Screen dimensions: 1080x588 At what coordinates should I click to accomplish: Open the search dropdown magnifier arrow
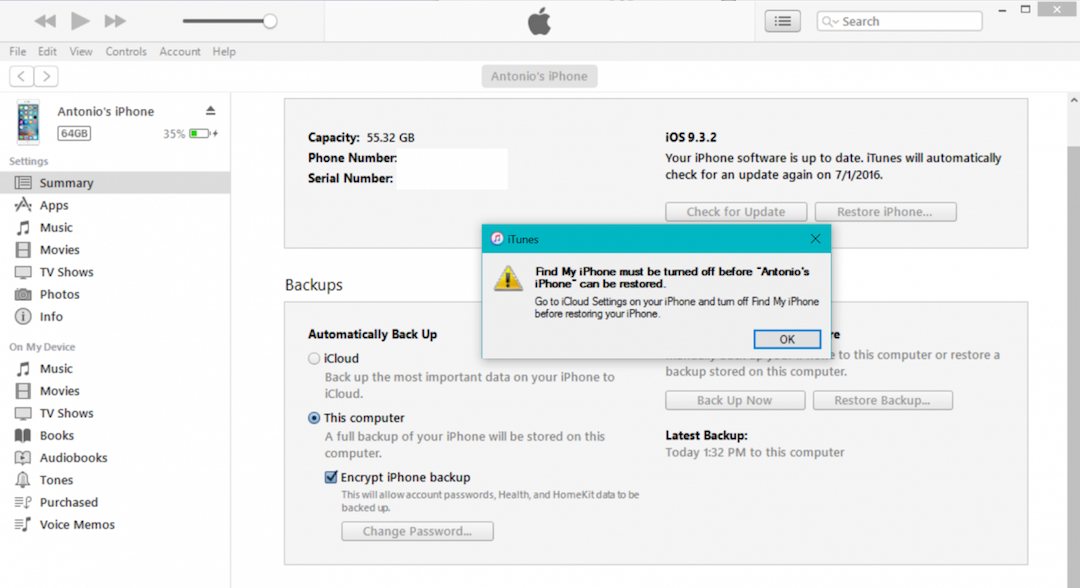[831, 21]
